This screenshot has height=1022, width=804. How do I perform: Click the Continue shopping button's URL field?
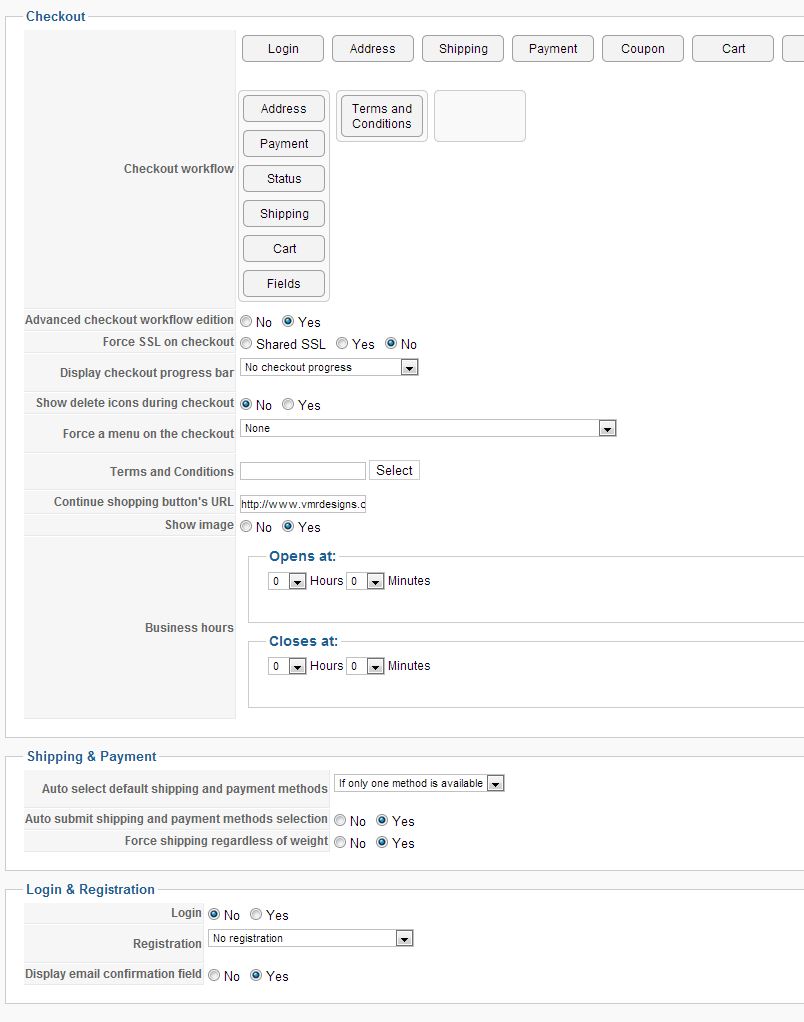point(303,505)
